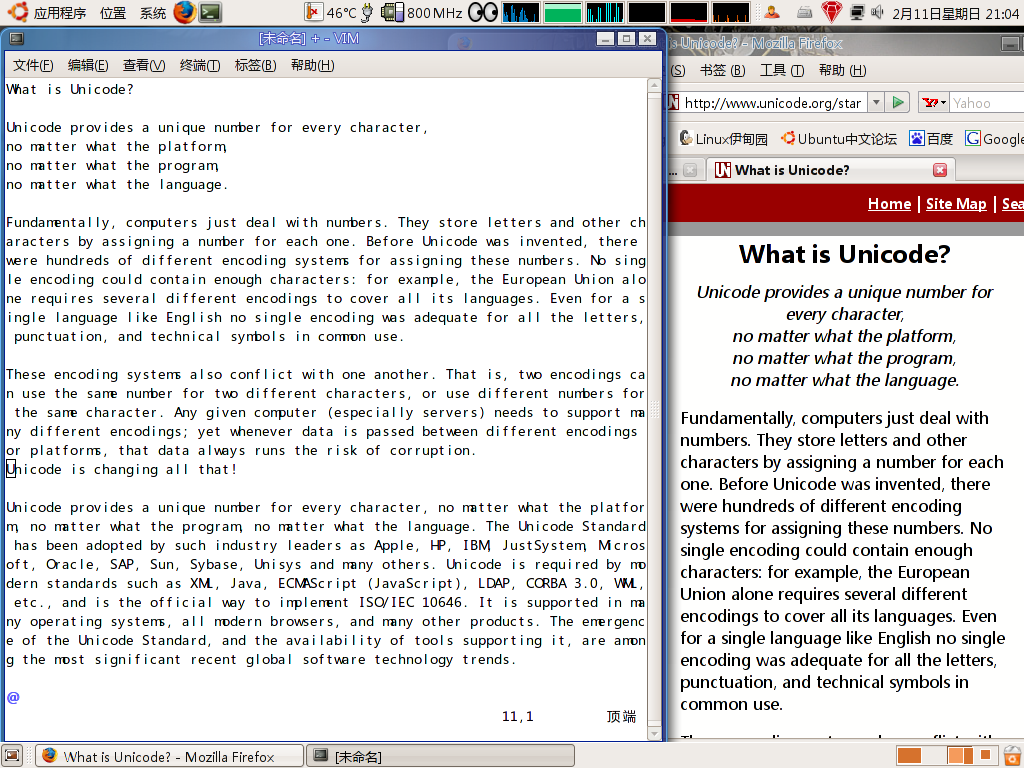Click the '顶端' indicator in VIM status line
The image size is (1024, 768).
click(x=621, y=716)
